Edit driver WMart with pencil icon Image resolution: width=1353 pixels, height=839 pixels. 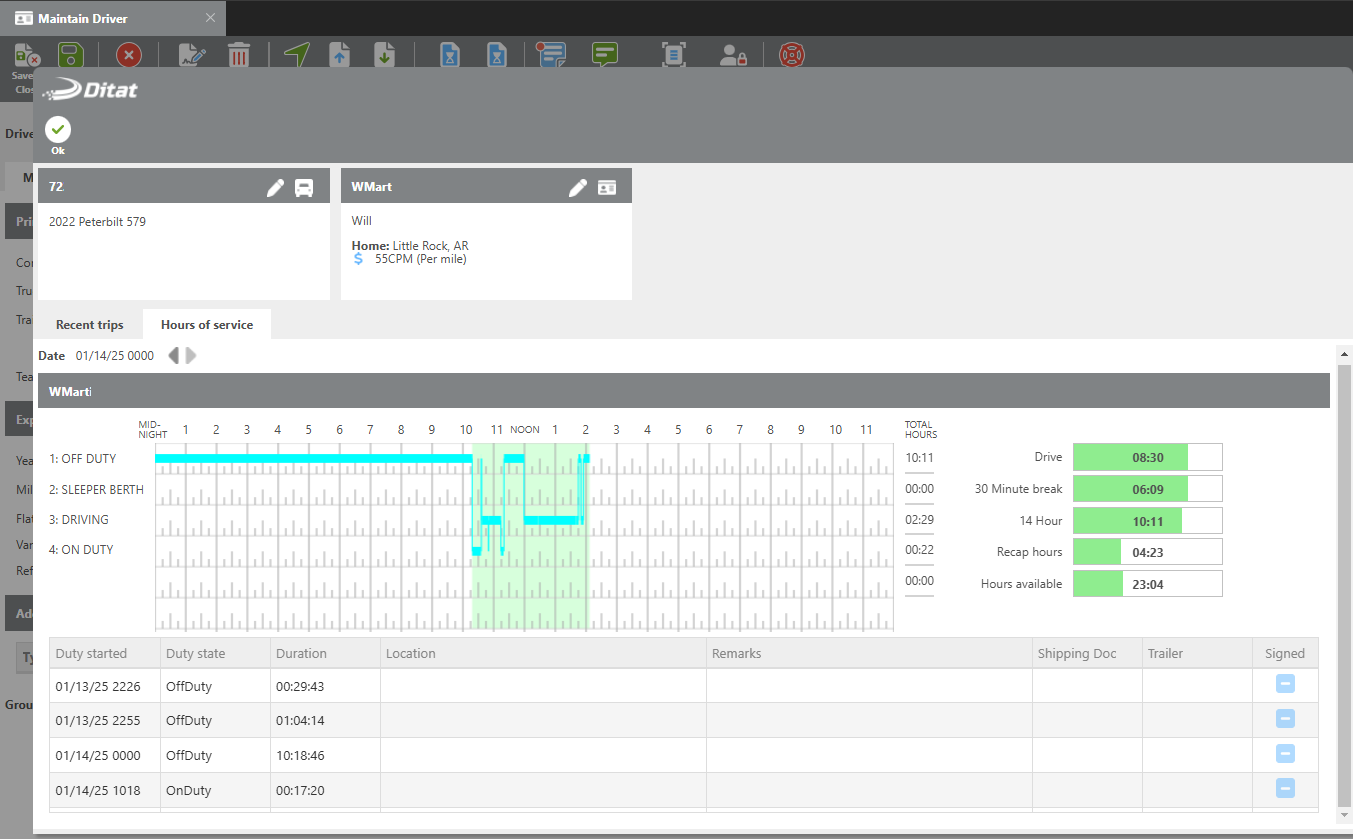(x=578, y=188)
